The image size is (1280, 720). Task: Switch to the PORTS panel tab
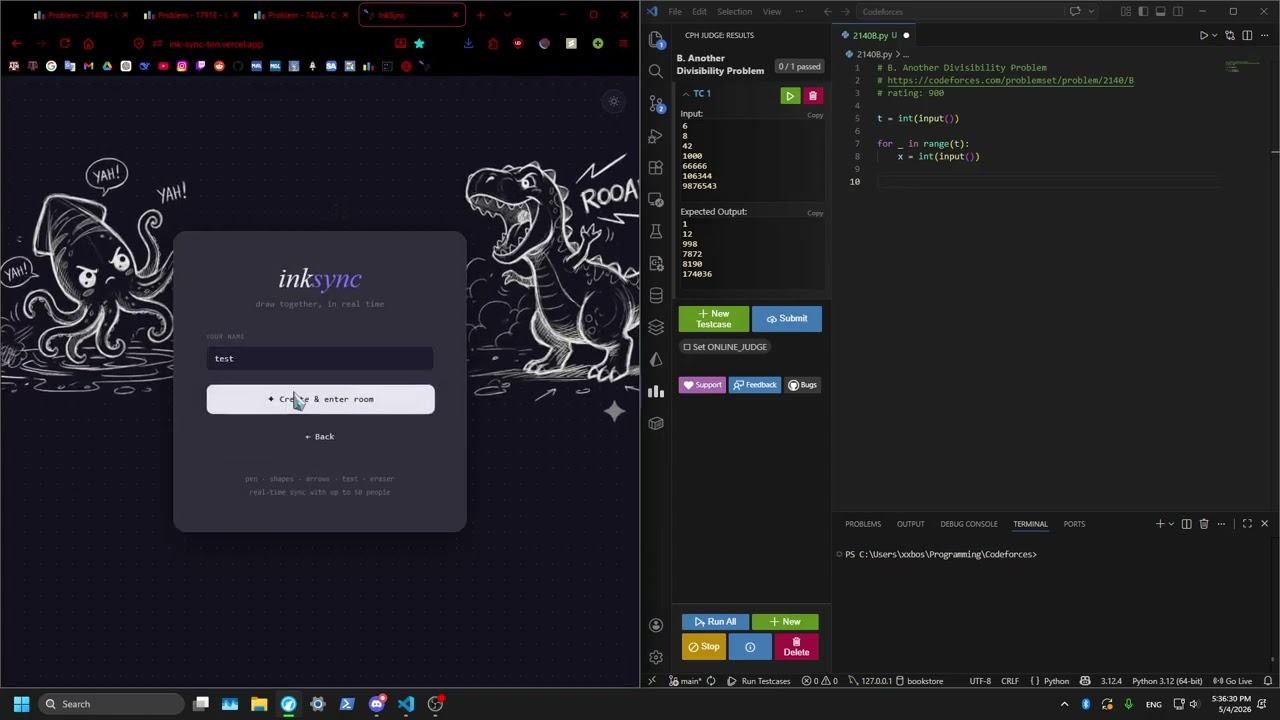point(1074,524)
